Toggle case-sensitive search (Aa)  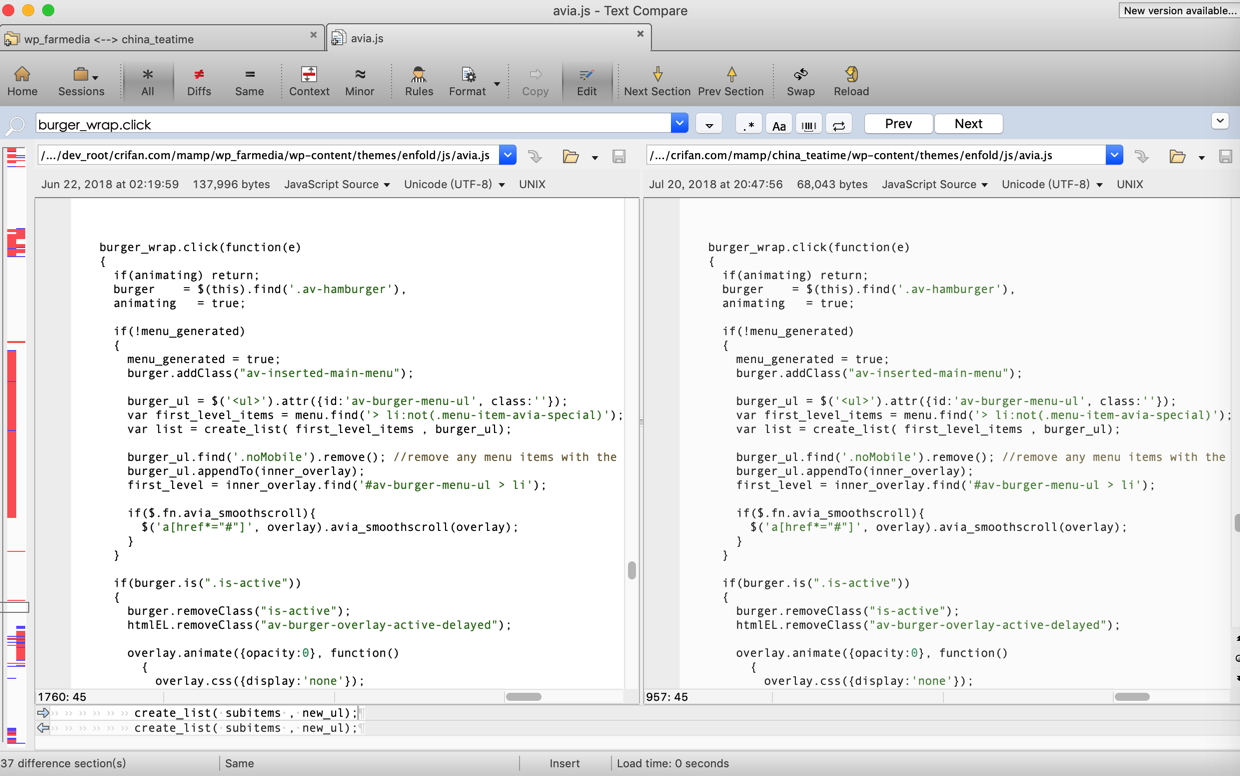(778, 125)
